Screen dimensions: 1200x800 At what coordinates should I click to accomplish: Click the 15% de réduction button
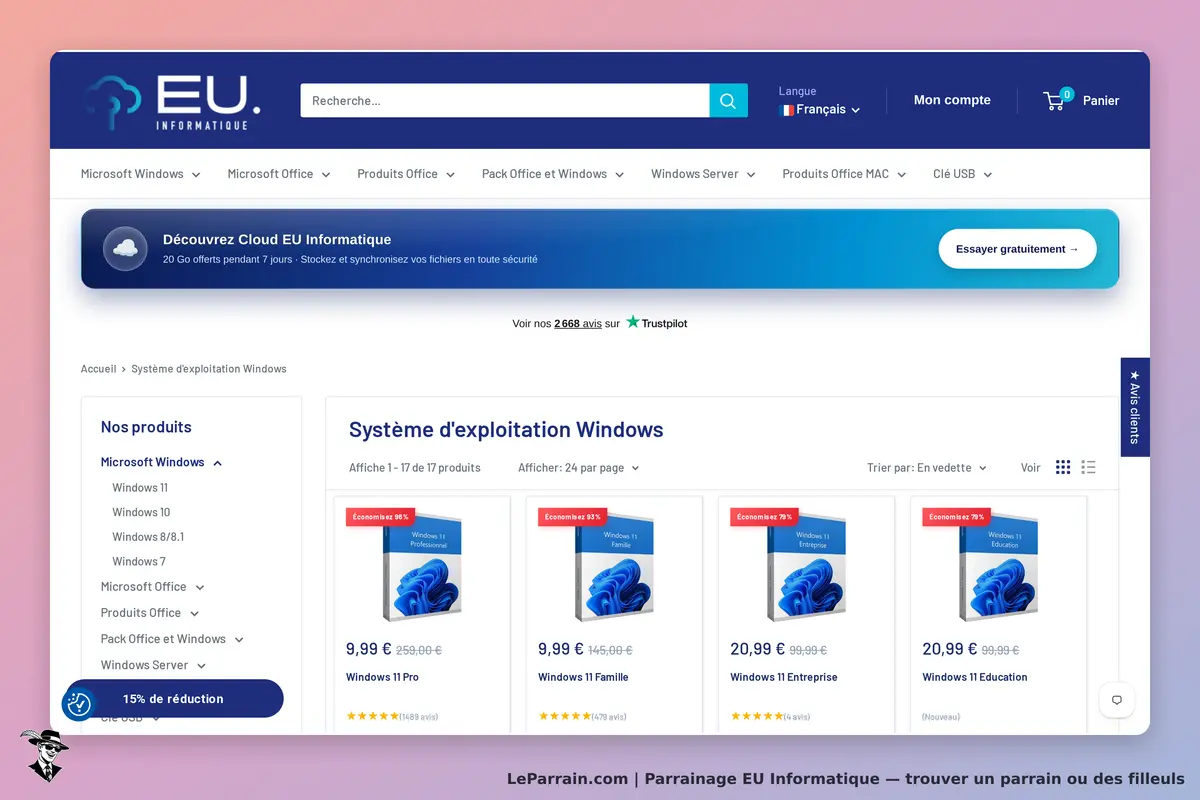174,699
